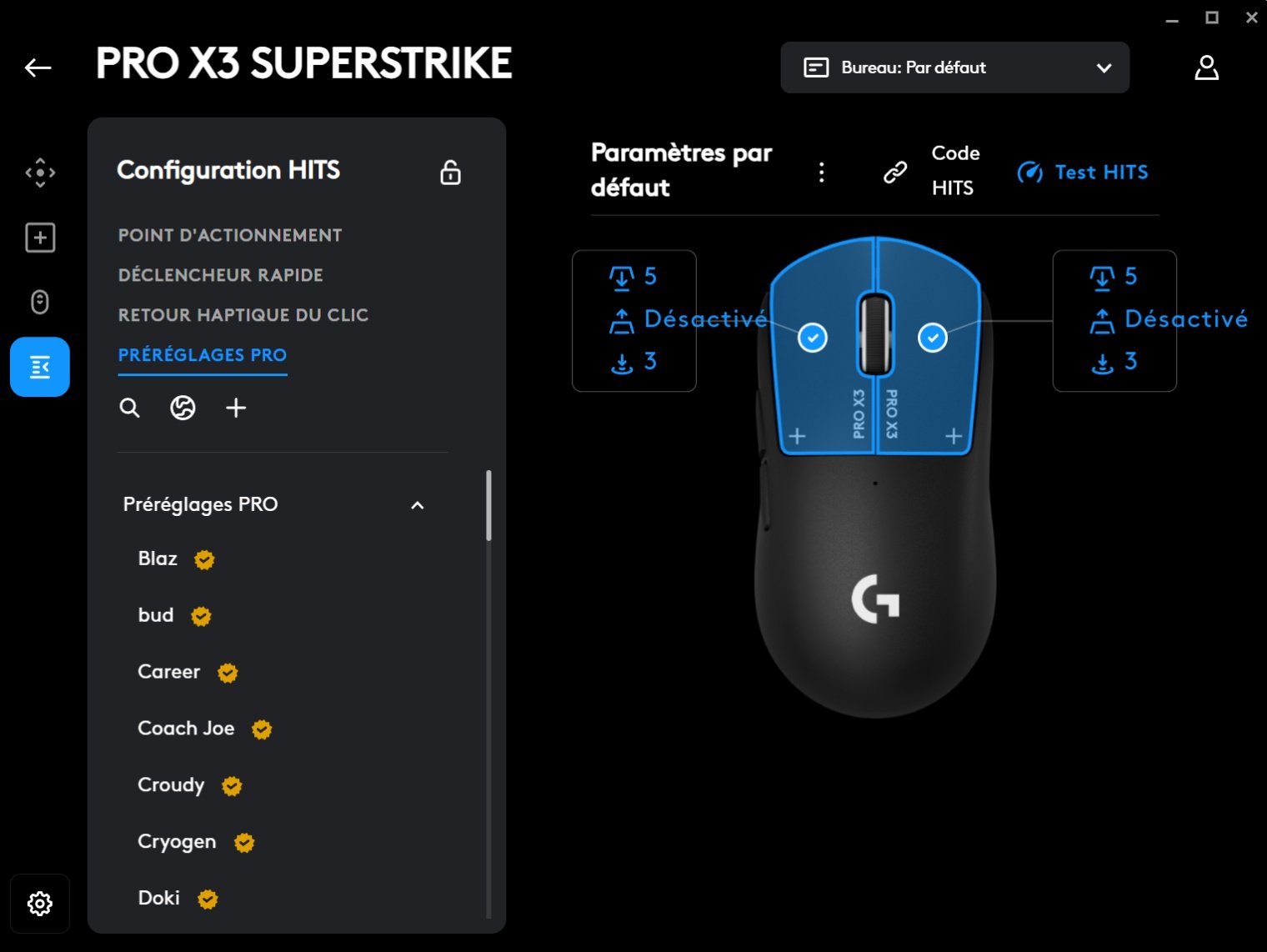The height and width of the screenshot is (952, 1267).
Task: Switch to DÉCLENCHEUR RAPIDE tab
Action: [221, 275]
